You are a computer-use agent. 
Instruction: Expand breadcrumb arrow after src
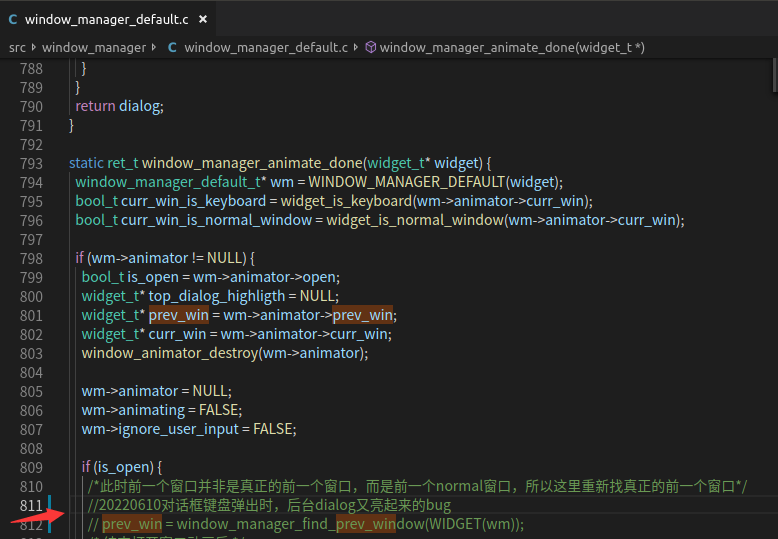(x=34, y=47)
